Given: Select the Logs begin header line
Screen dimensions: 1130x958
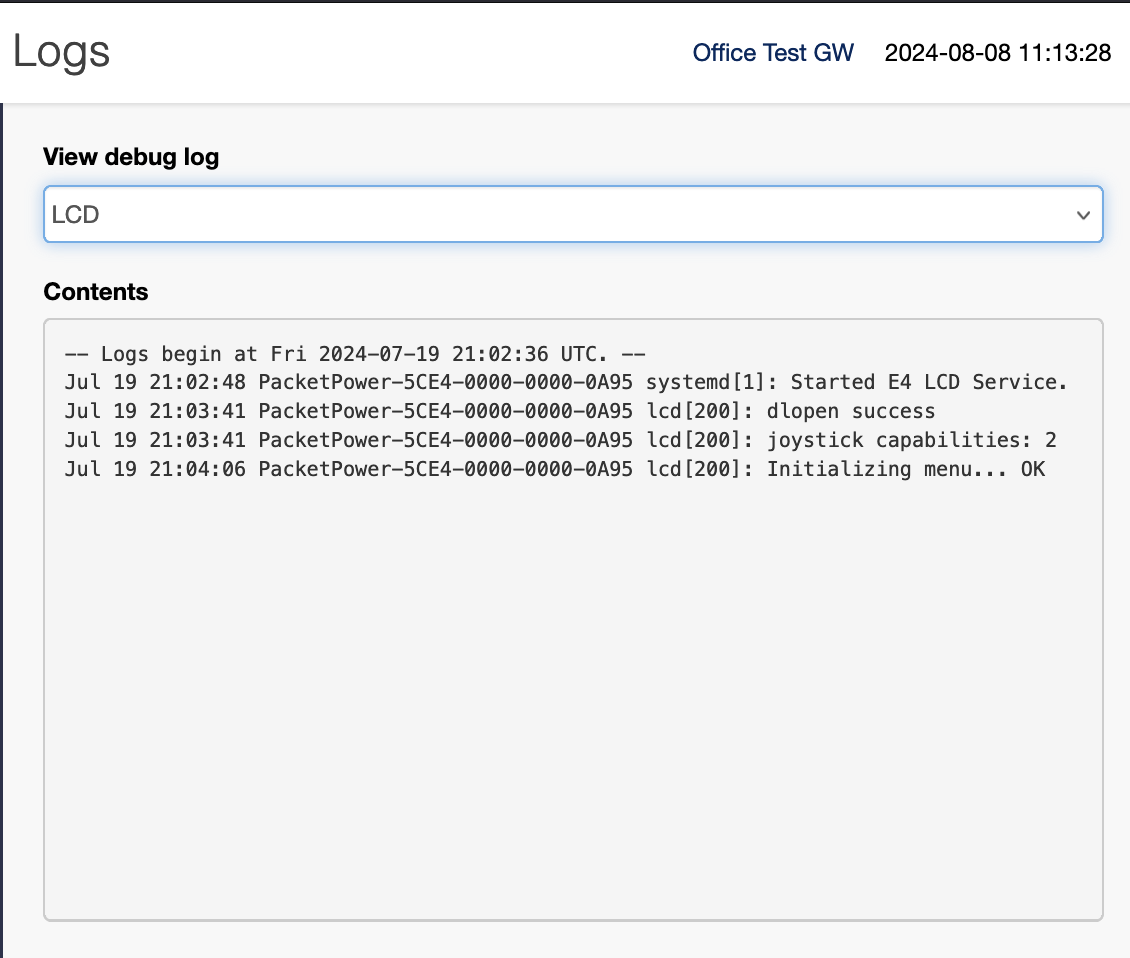Looking at the screenshot, I should click(x=353, y=353).
